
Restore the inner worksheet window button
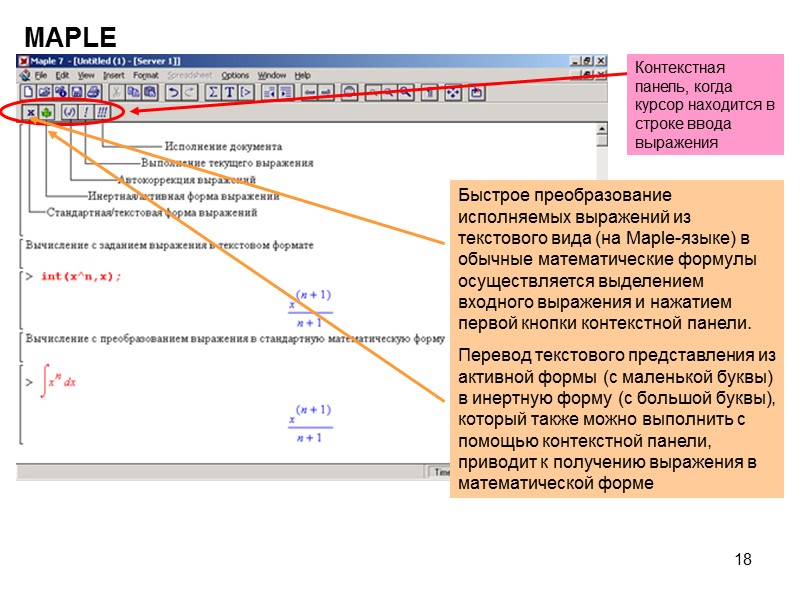[588, 75]
